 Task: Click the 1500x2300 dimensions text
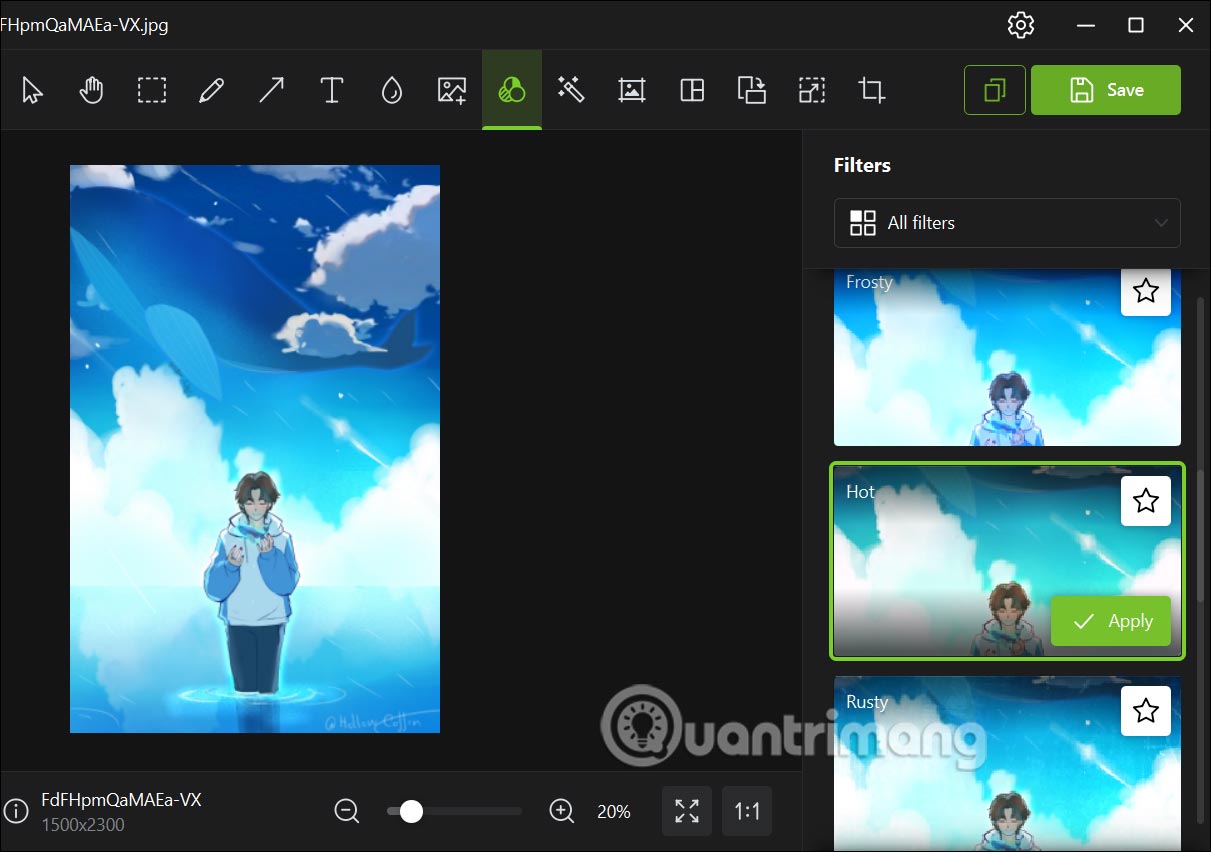point(83,825)
